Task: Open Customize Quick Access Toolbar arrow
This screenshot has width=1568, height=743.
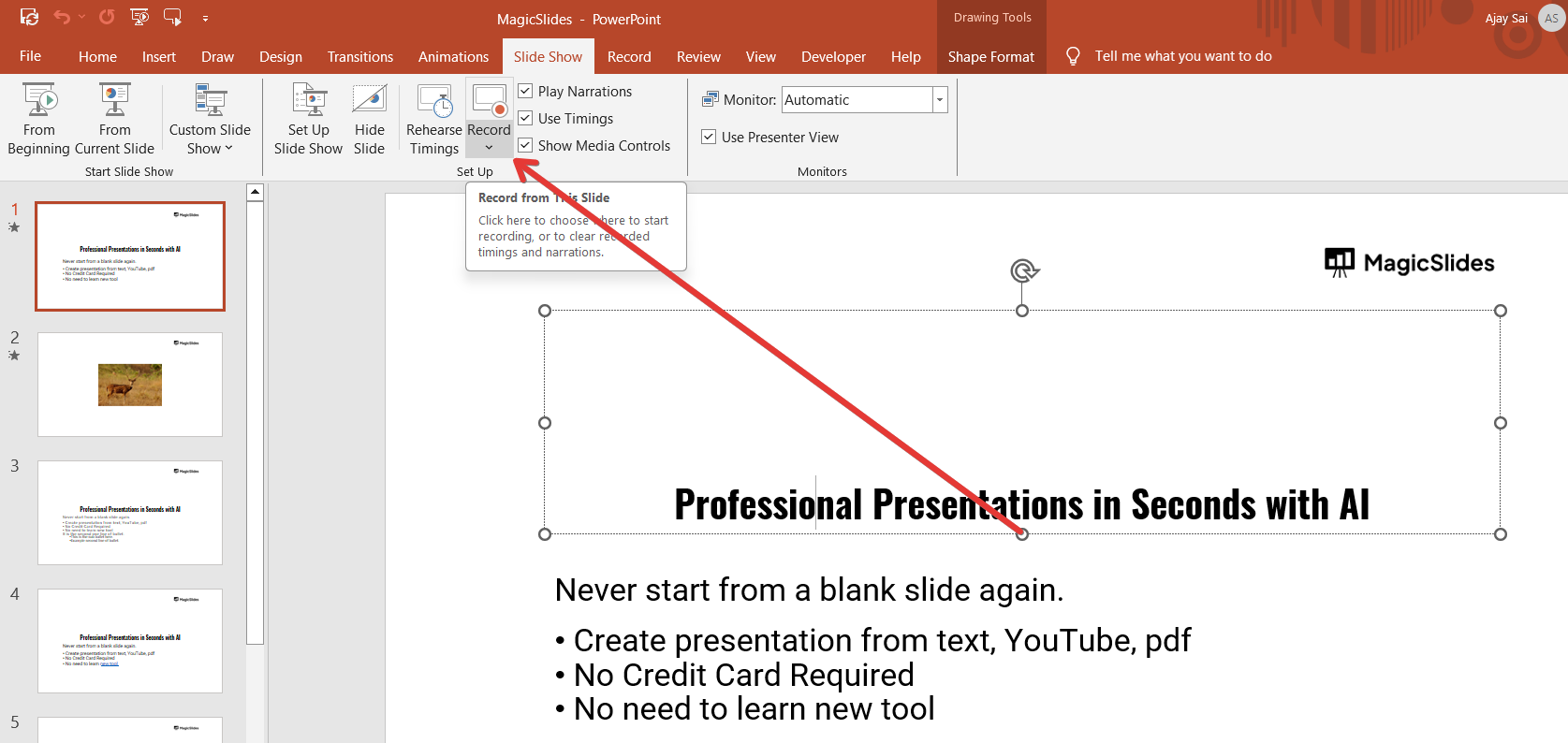Action: coord(205,18)
